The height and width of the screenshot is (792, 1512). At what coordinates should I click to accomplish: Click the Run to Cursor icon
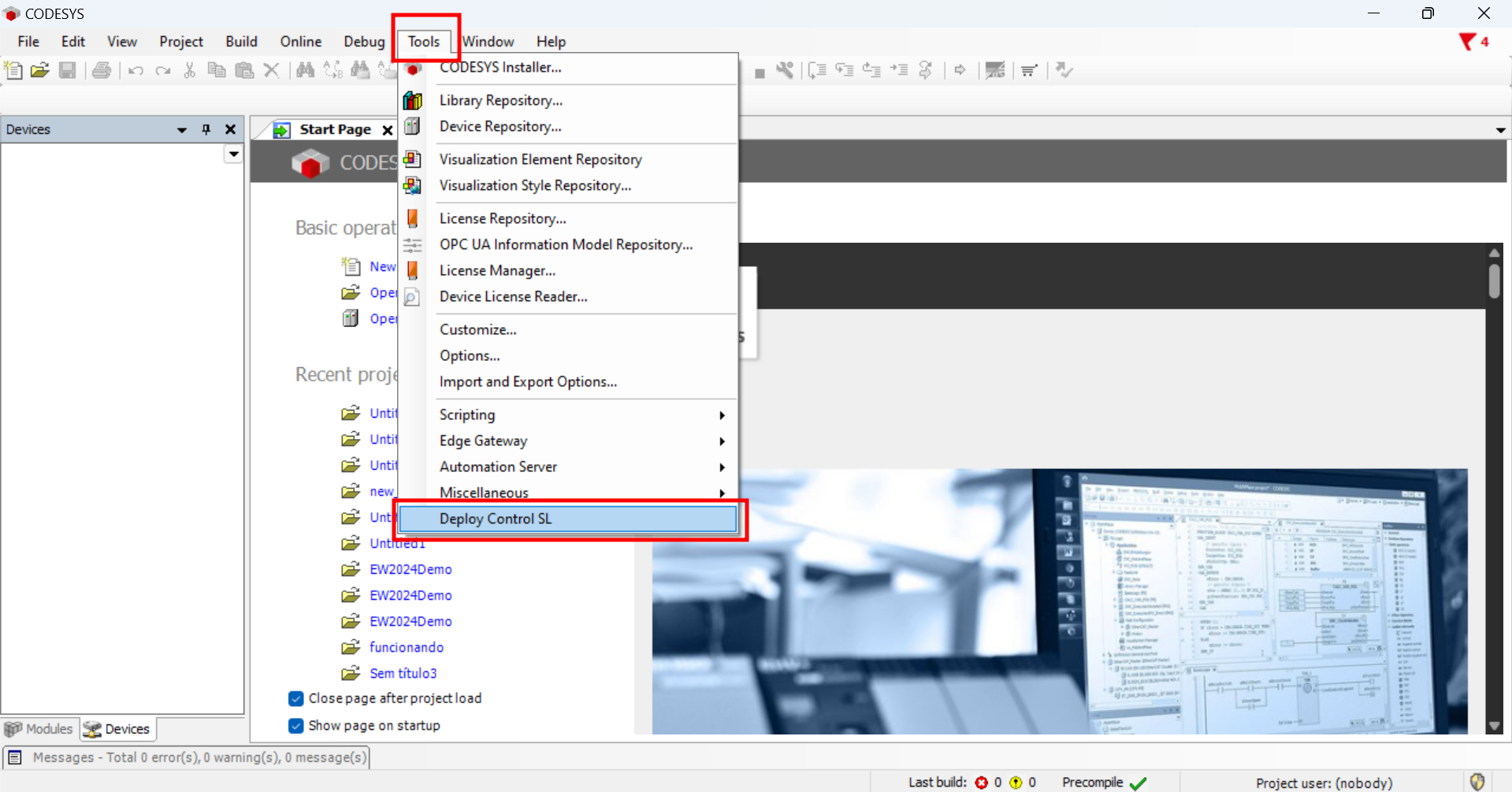click(x=899, y=70)
